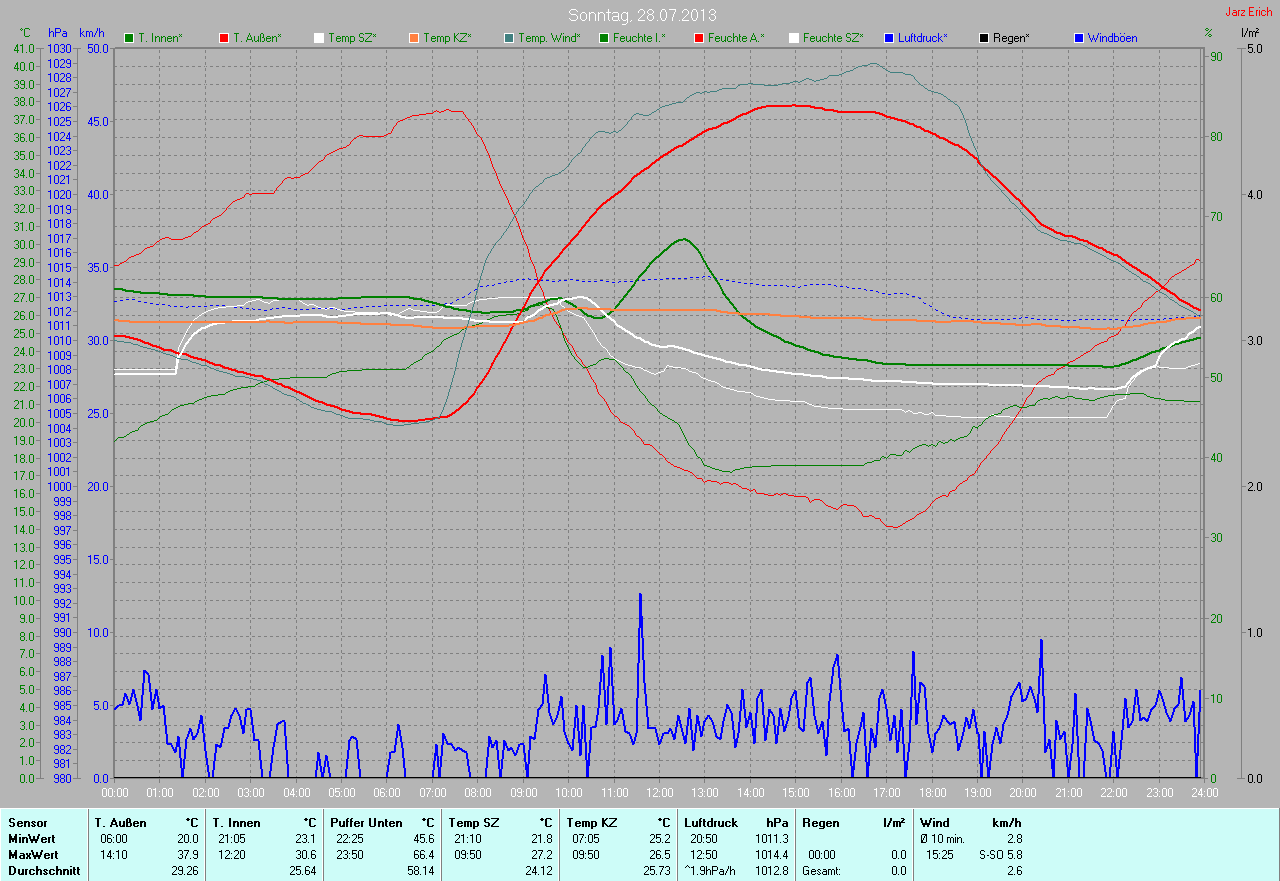Toggle the Feuchte SZ series label
The image size is (1280, 881).
(x=833, y=38)
